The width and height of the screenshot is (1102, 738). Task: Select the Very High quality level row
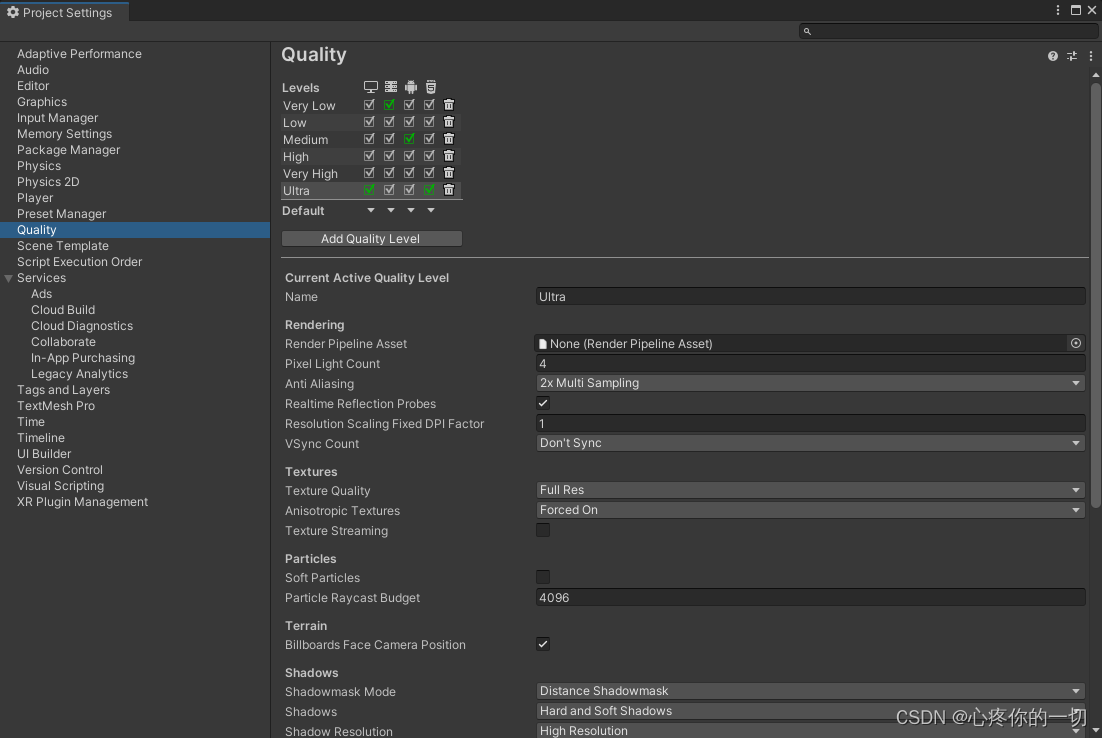310,173
